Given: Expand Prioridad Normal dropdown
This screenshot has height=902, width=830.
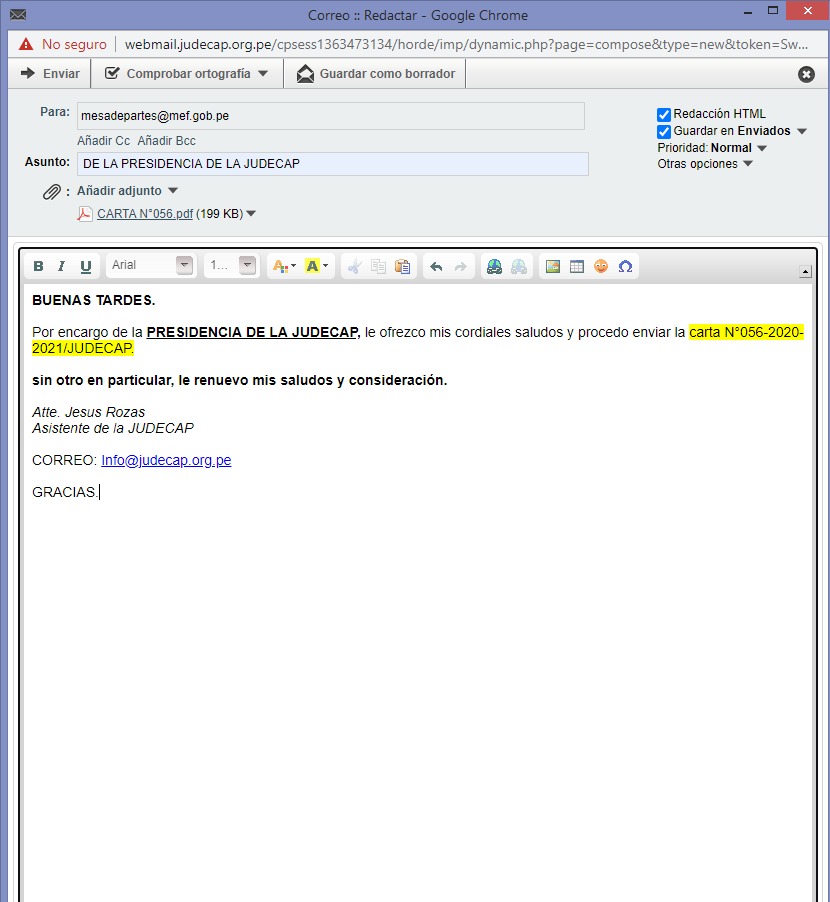Looking at the screenshot, I should click(x=738, y=148).
